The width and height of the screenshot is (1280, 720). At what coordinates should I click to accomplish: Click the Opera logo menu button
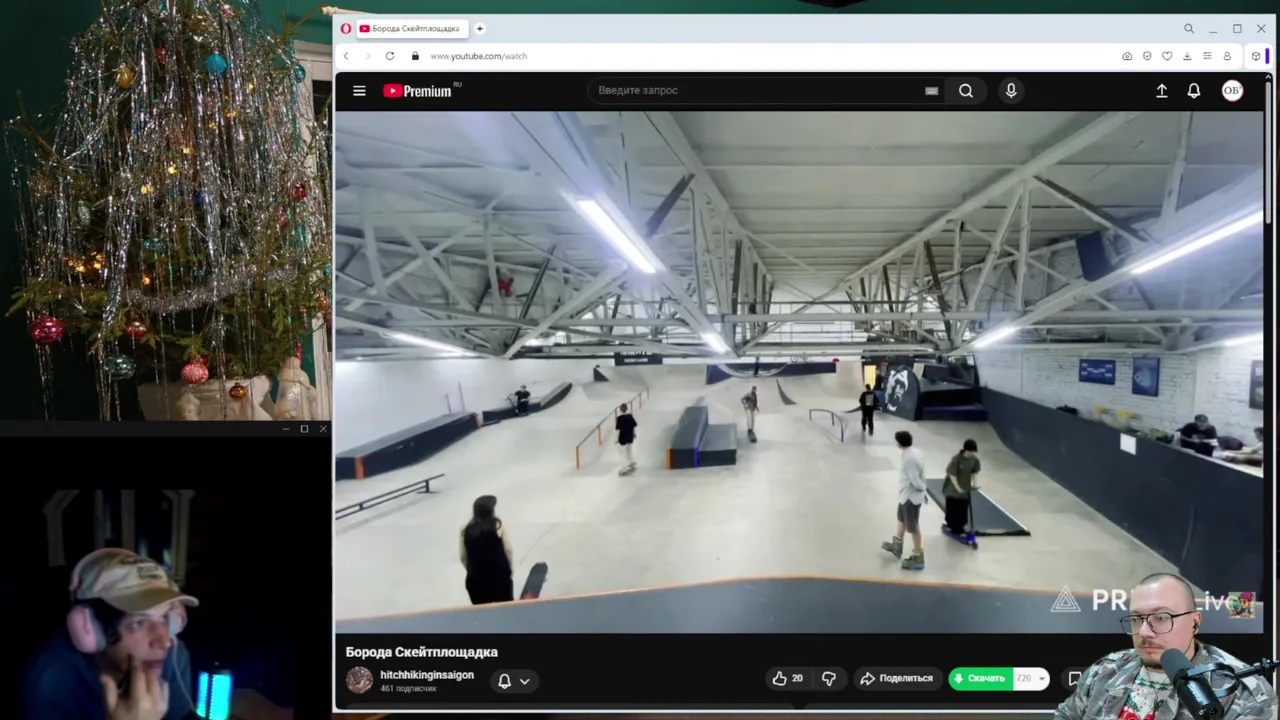click(346, 29)
